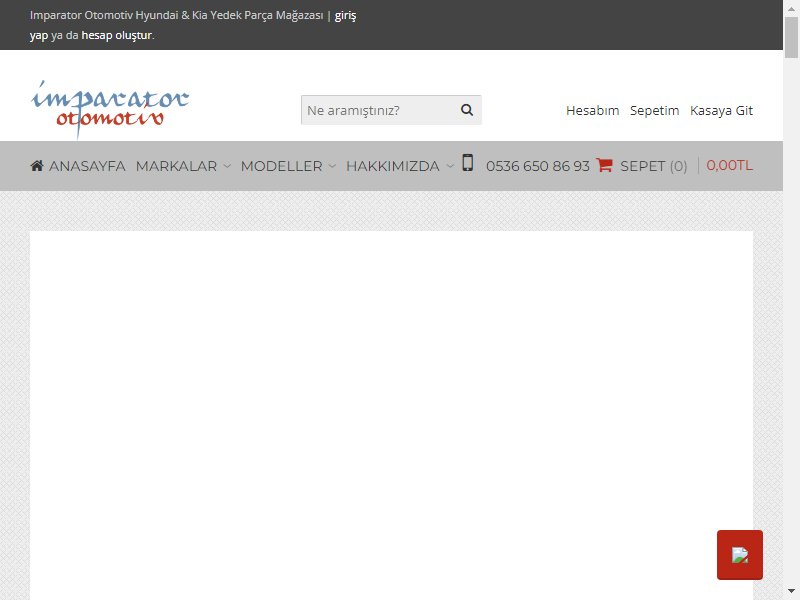Click the scrollbar up arrow
The image size is (800, 600).
791,8
